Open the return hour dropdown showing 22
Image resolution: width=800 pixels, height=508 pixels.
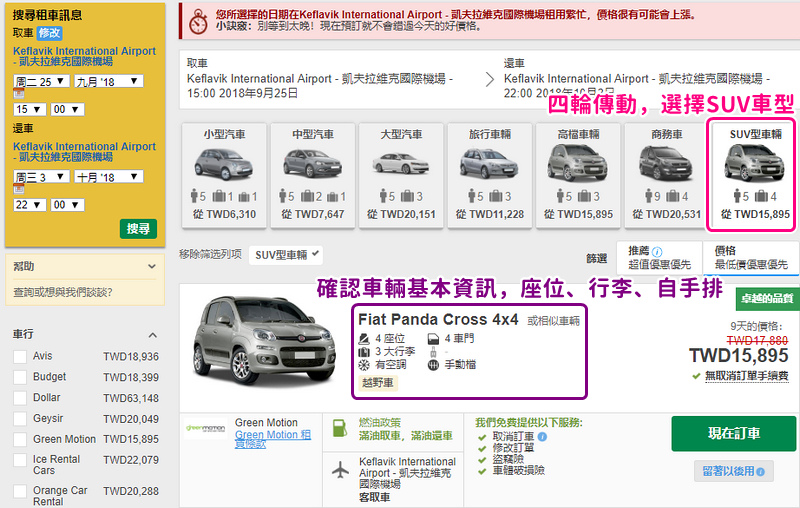[30, 205]
